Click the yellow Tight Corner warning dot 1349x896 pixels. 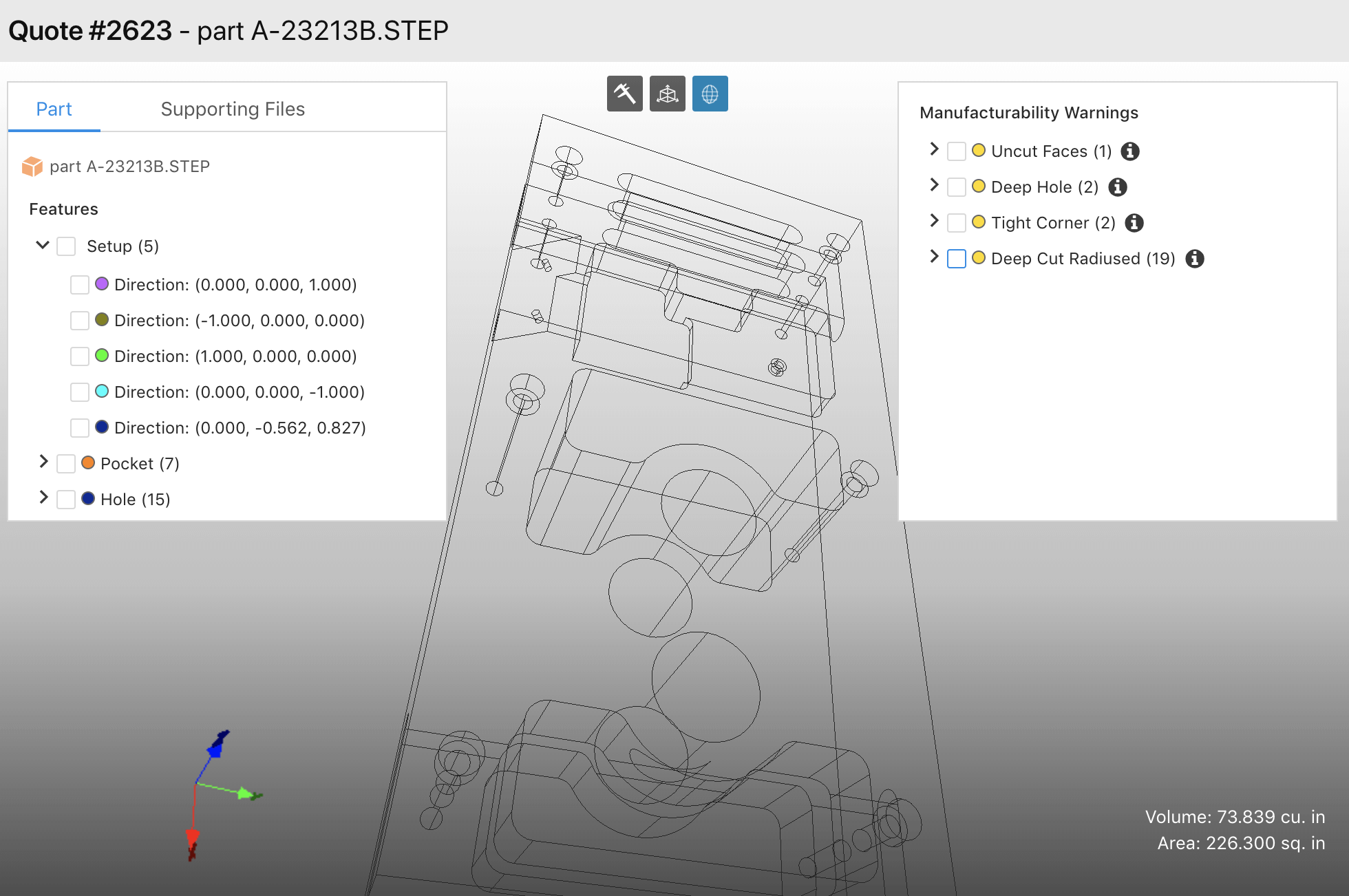click(x=979, y=222)
